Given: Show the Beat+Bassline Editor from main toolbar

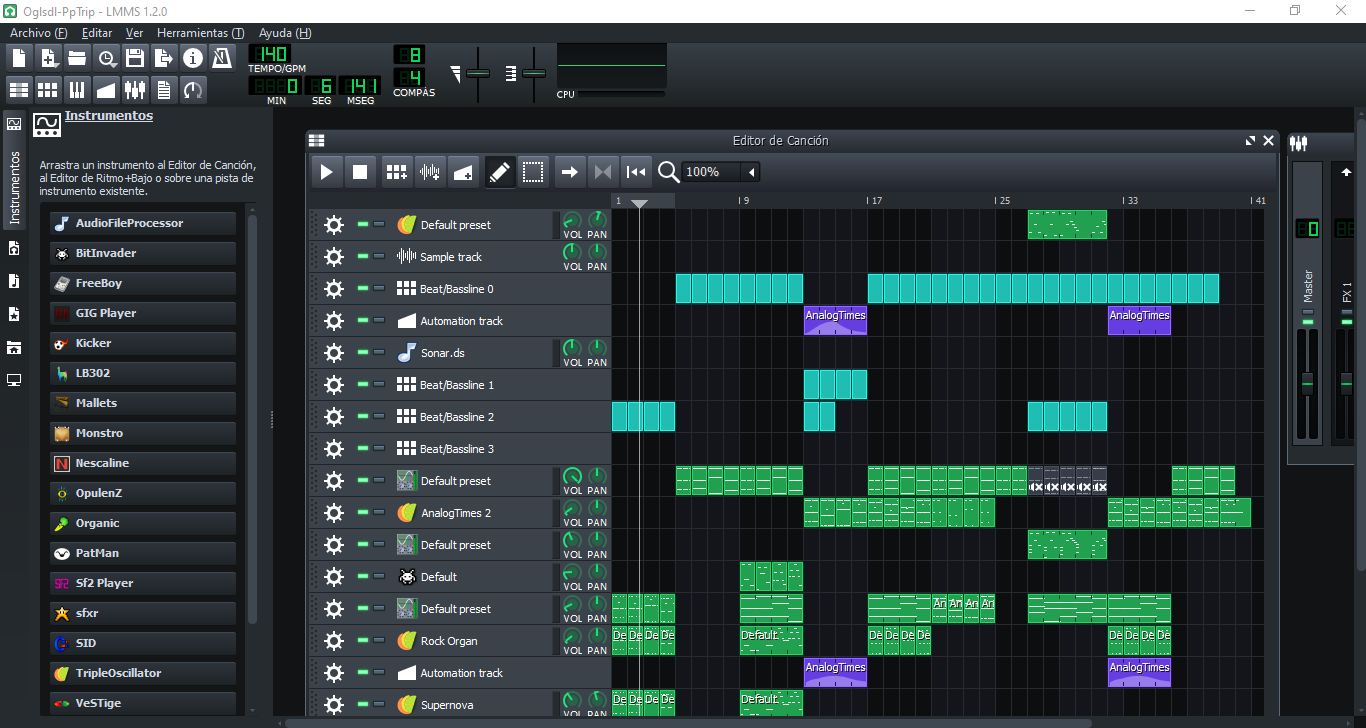Looking at the screenshot, I should pos(48,90).
